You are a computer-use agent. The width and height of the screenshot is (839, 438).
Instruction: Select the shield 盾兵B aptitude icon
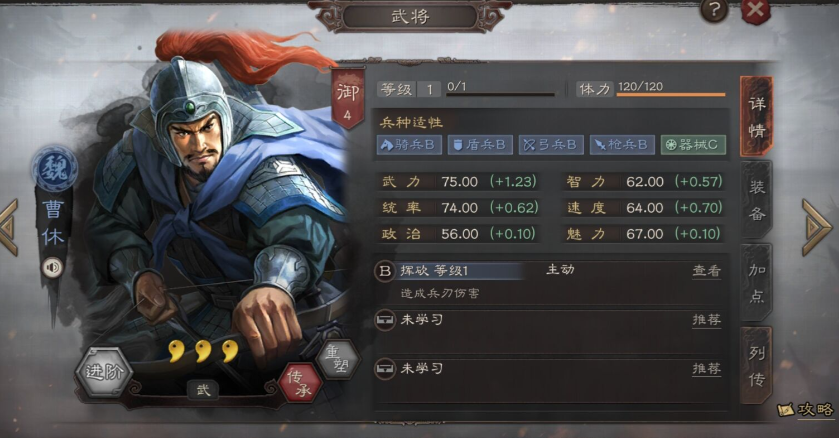[480, 145]
